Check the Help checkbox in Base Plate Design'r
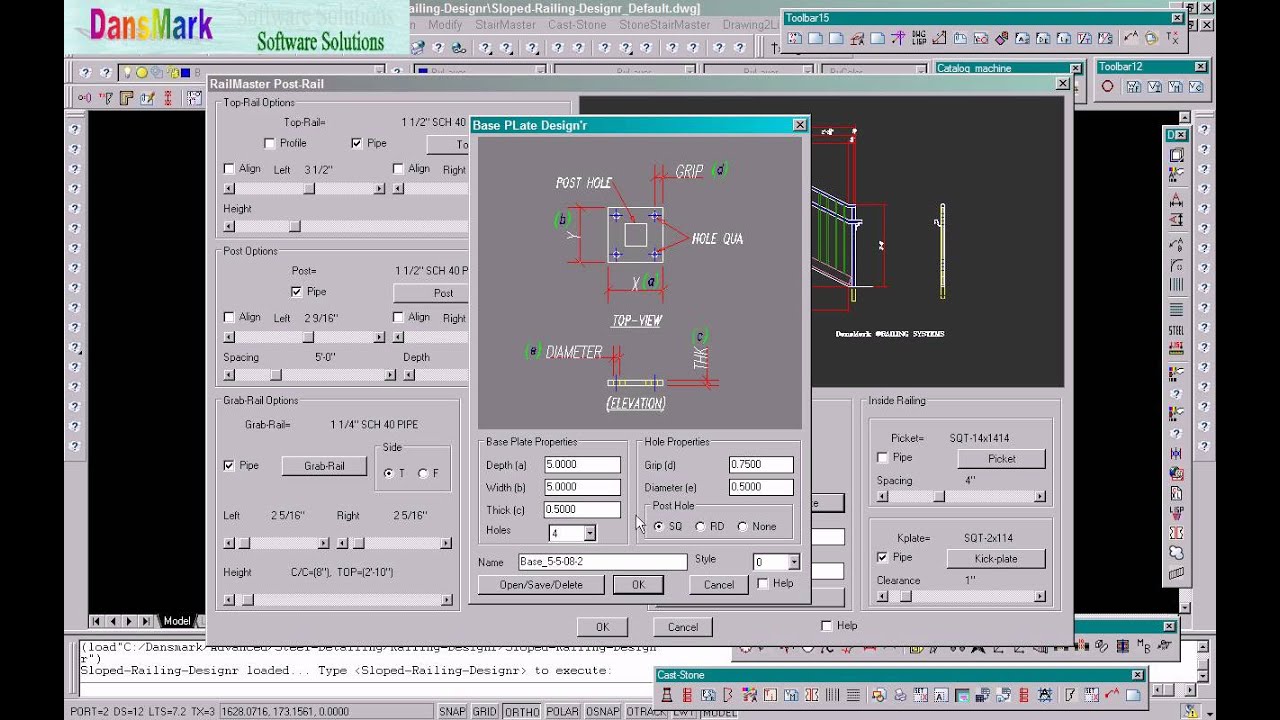 tap(763, 584)
